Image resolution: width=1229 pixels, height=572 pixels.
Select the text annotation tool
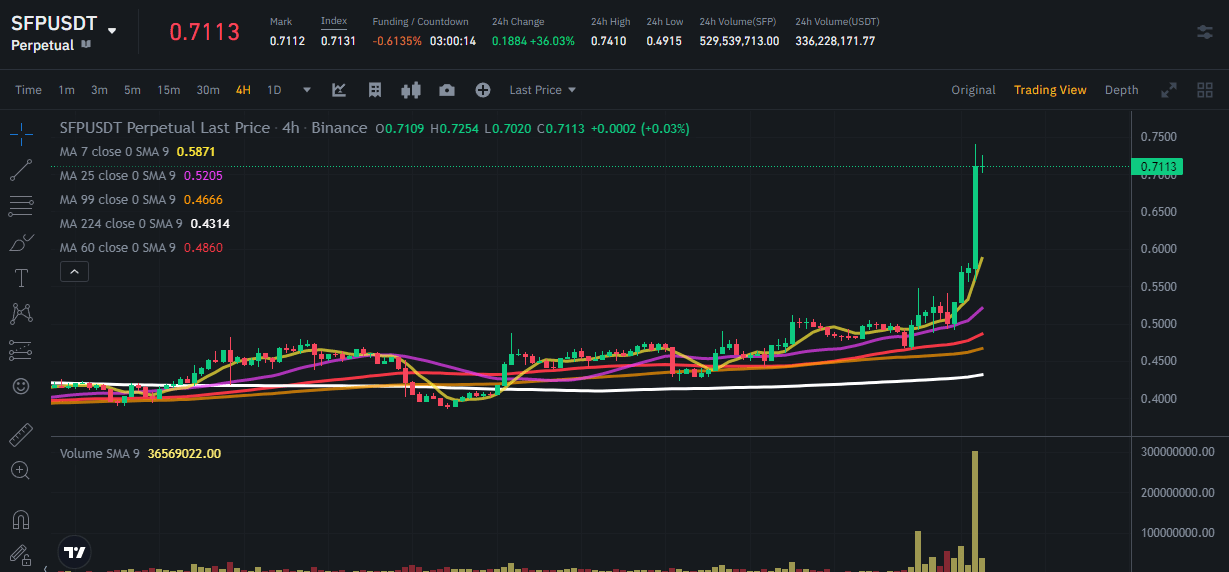coord(21,278)
